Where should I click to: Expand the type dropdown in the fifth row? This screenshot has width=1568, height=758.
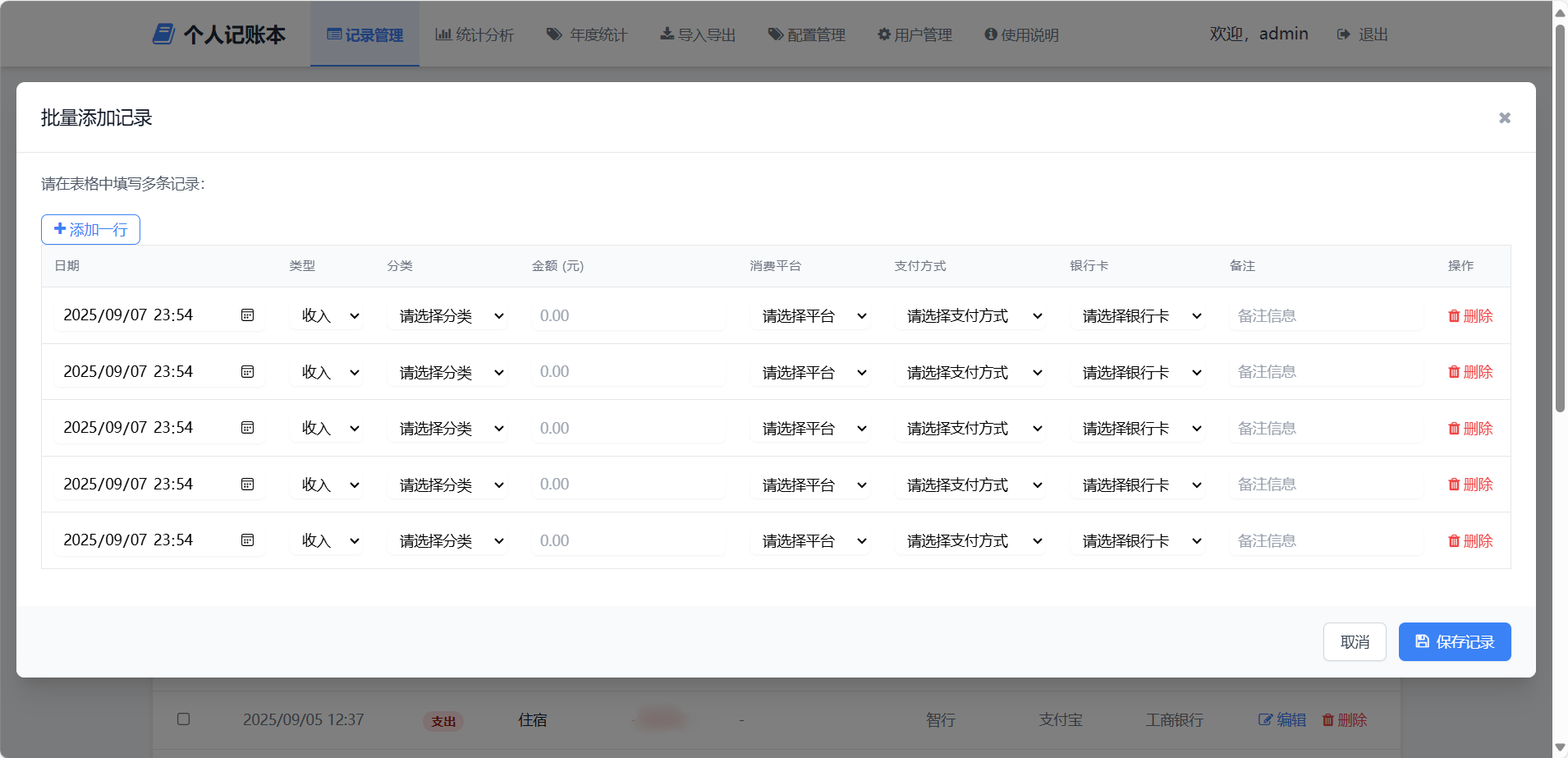327,541
